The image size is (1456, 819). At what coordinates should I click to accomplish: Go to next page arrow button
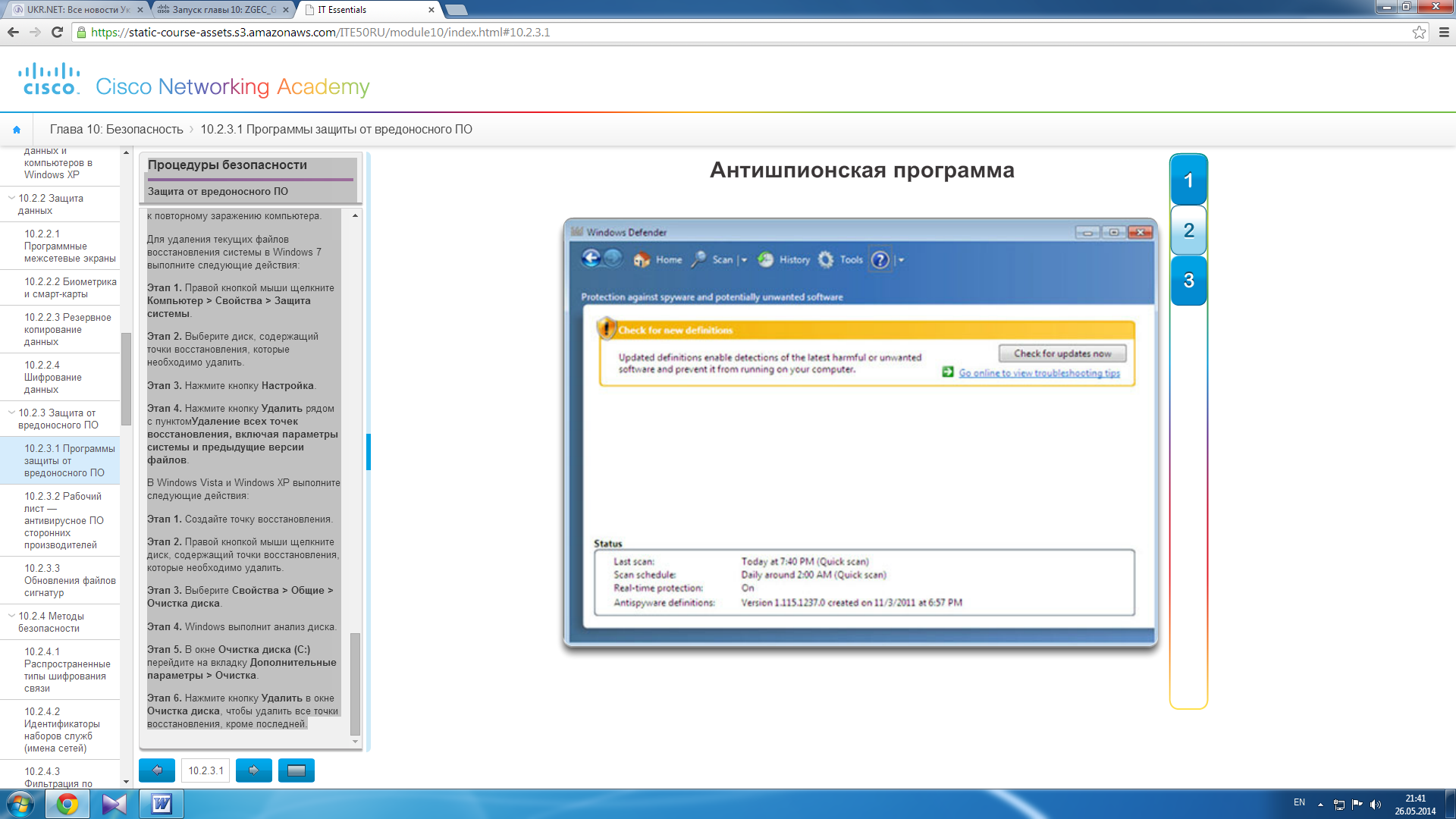(254, 770)
